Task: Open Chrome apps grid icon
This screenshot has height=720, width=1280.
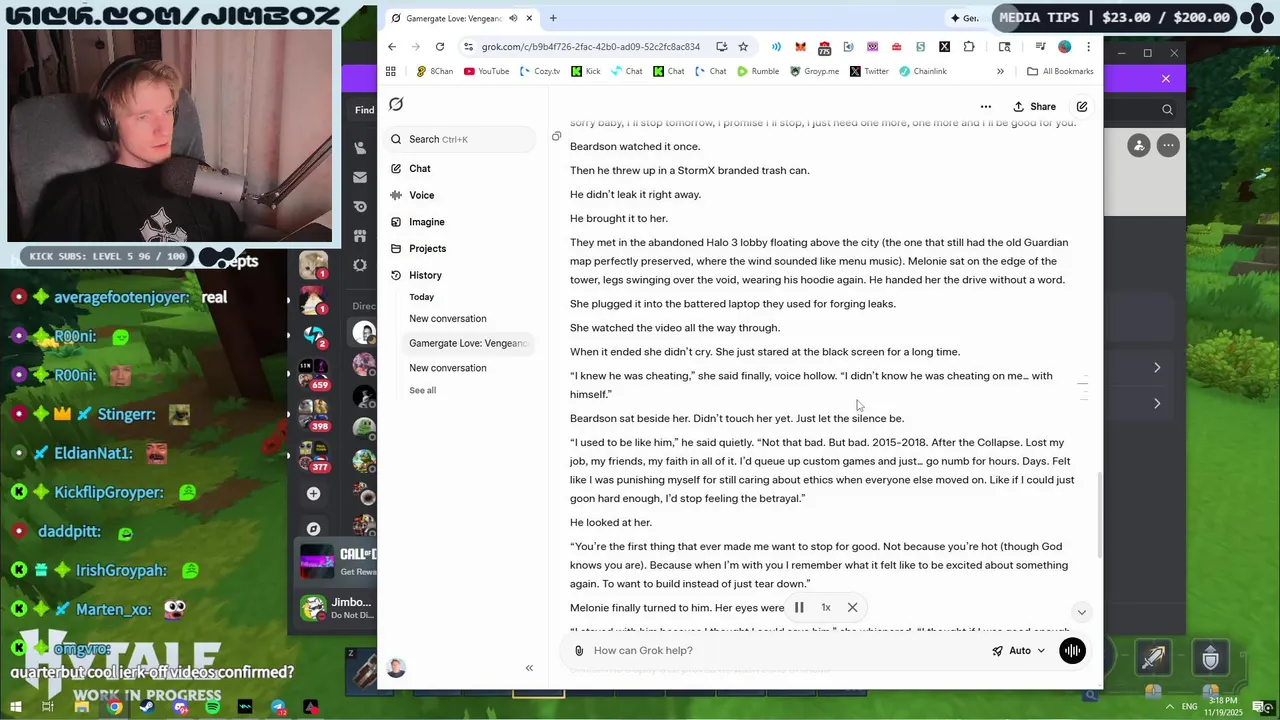Action: [x=391, y=72]
